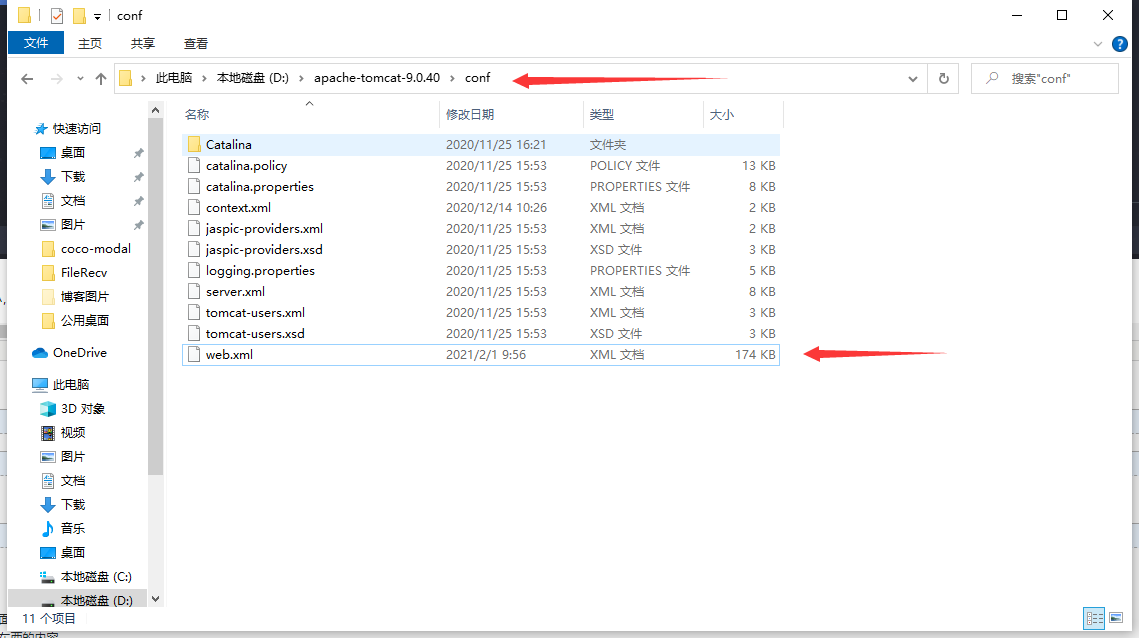Select the web.xml file icon
Viewport: 1139px width, 638px height.
coord(194,355)
